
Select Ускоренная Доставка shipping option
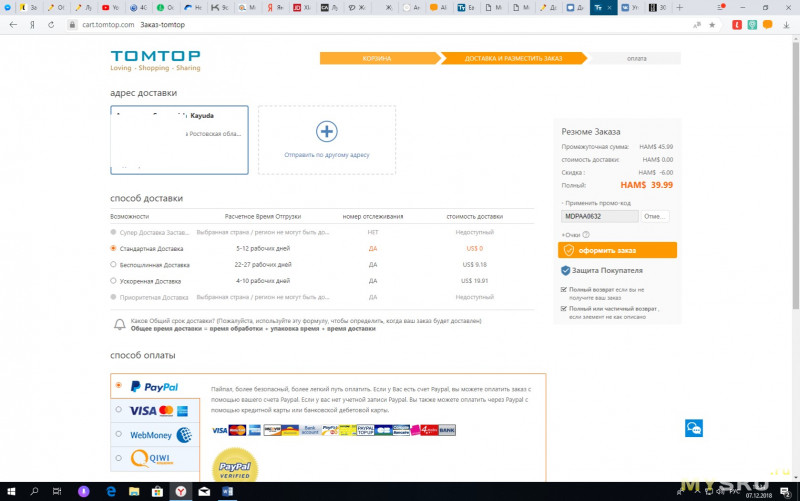[113, 281]
